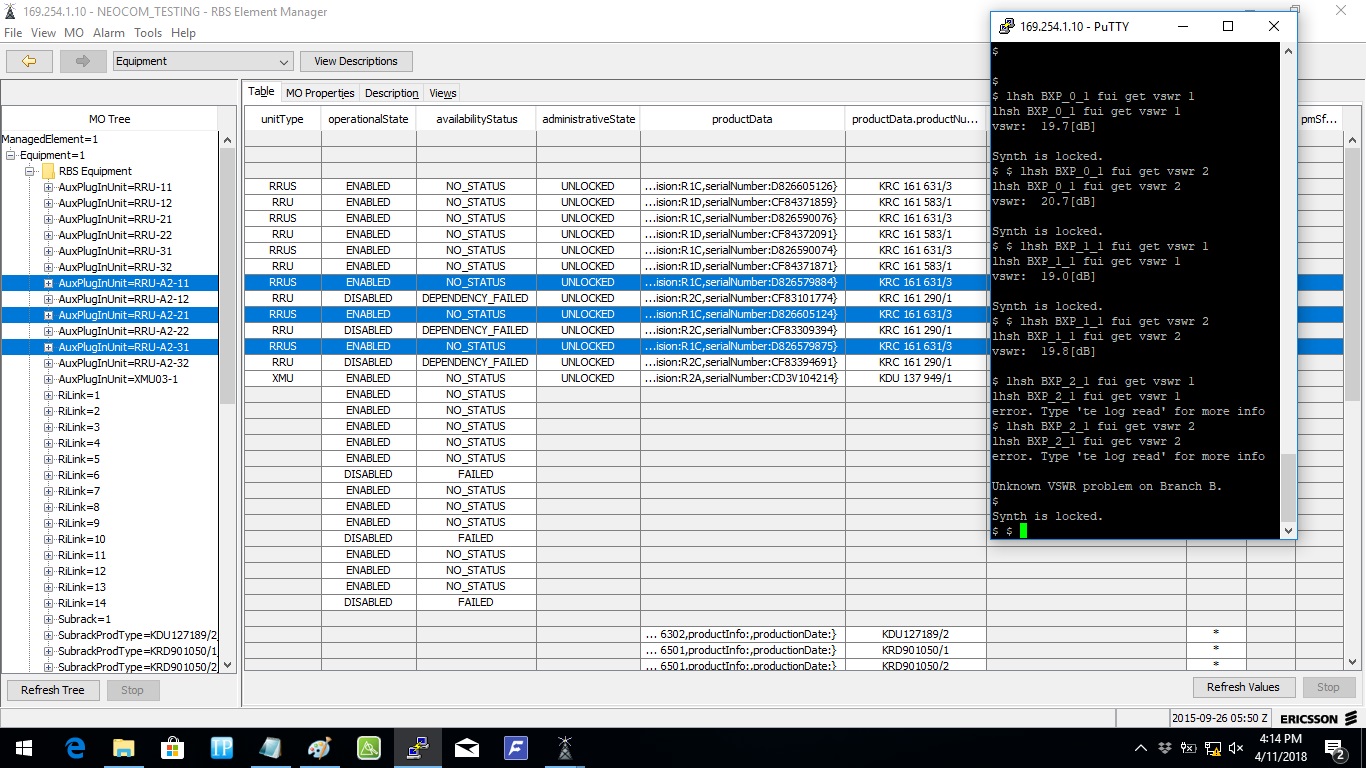
Task: Open the Paint palette app on taskbar
Action: pos(319,747)
